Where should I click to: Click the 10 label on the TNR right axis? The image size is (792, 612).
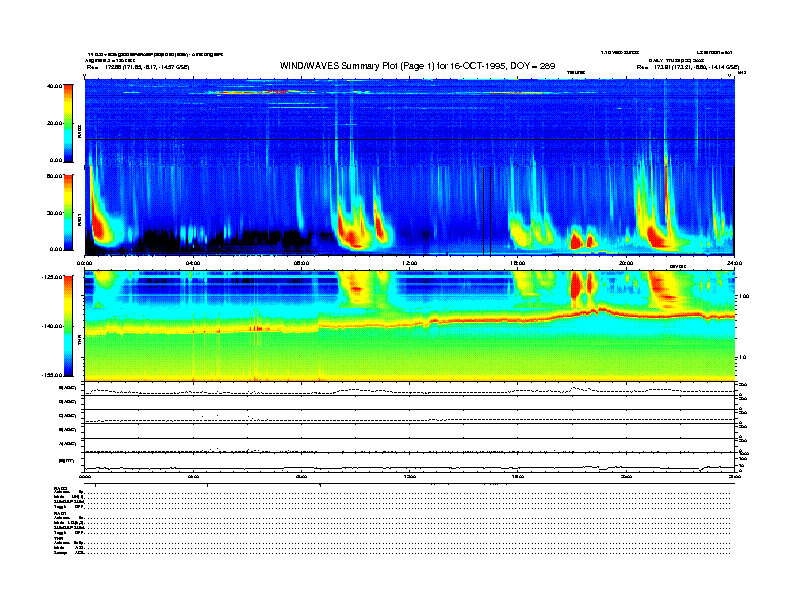[x=742, y=358]
